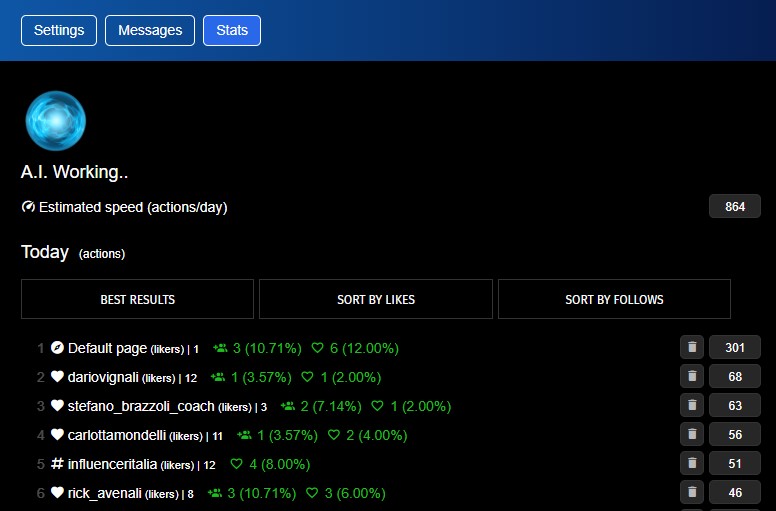Click the heart icon before stefano_brazzoli_coach
776x511 pixels.
pos(57,406)
